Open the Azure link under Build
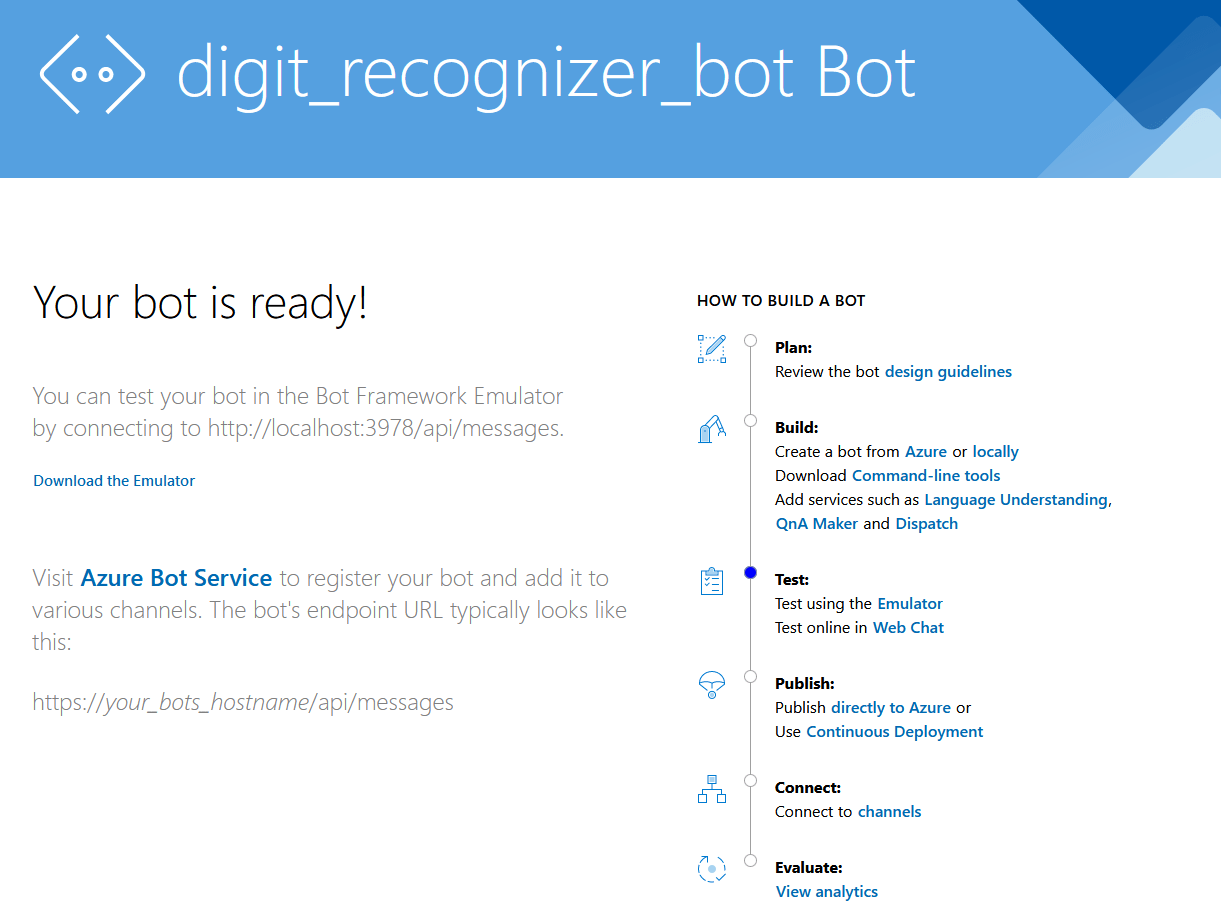The image size is (1221, 912). tap(926, 452)
